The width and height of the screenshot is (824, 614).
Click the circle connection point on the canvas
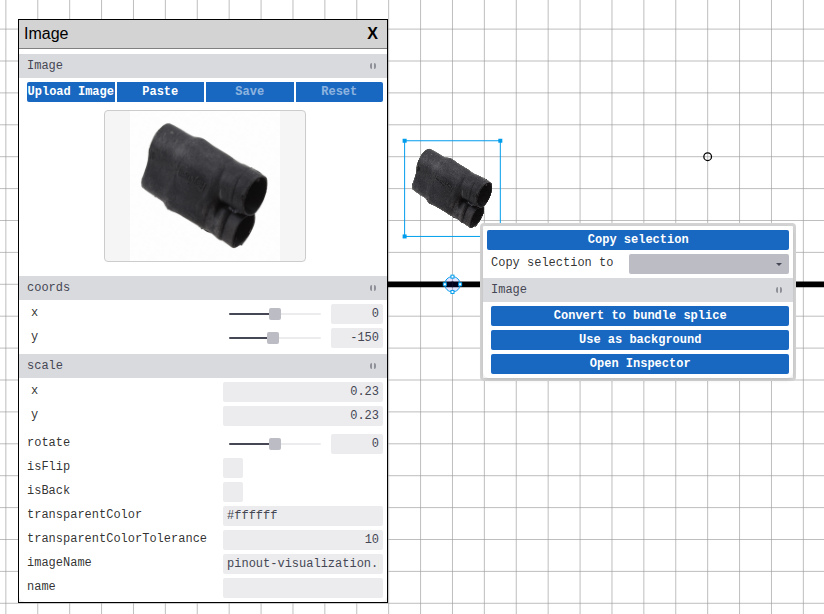pyautogui.click(x=707, y=156)
